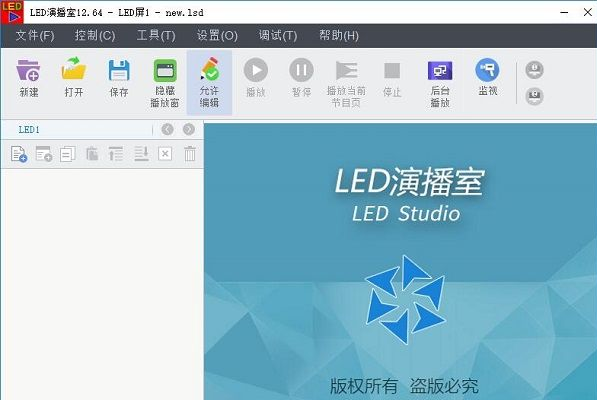Open the 调试(T) menu

[278, 35]
